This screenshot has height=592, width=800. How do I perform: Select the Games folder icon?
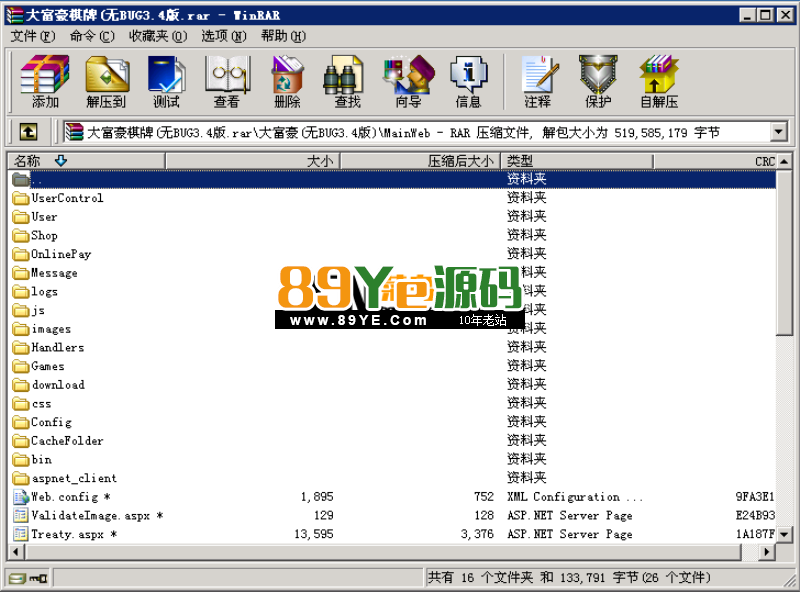point(21,366)
